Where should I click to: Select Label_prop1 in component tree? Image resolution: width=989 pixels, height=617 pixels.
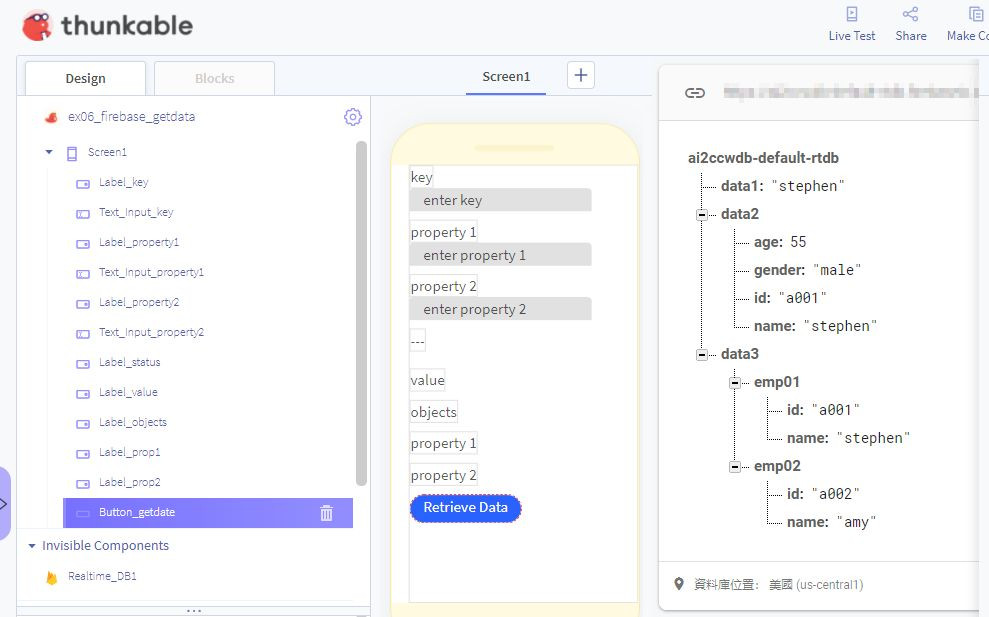tap(129, 452)
